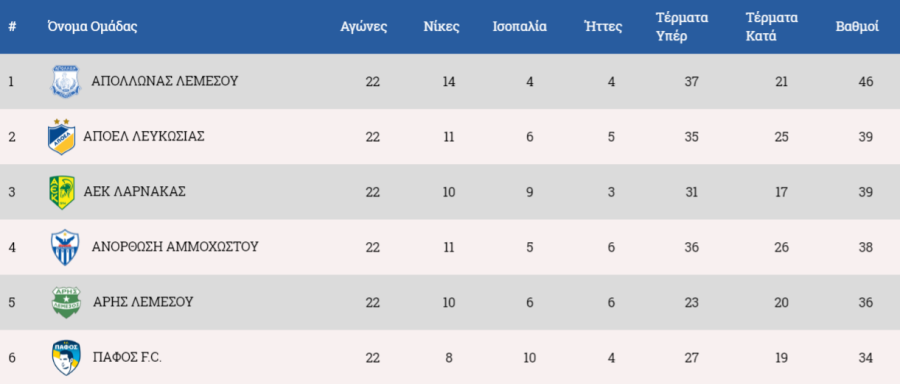Click the Apollon Limassol team crest
Image resolution: width=900 pixels, height=384 pixels.
[65, 82]
